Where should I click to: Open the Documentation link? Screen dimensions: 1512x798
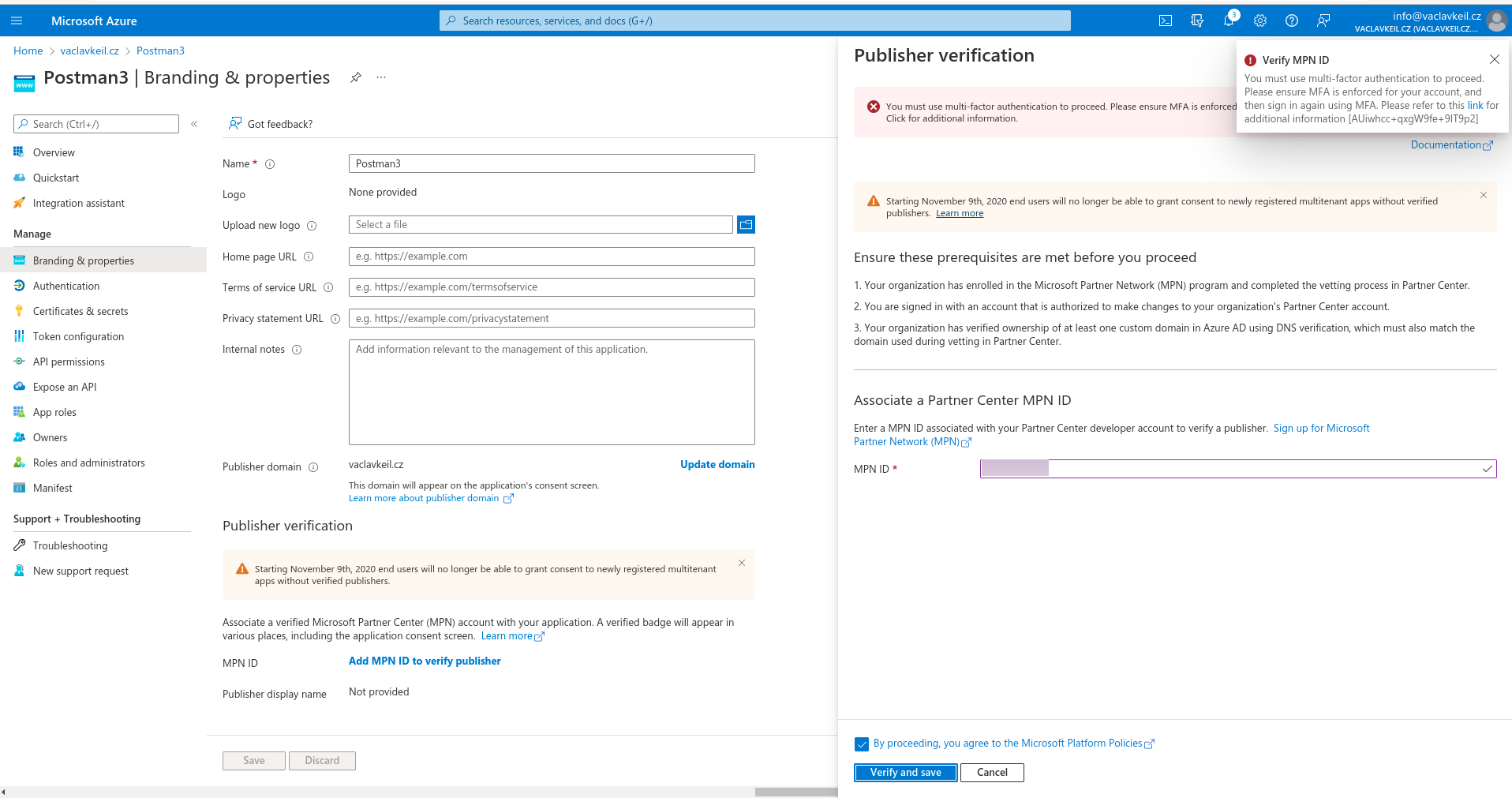[x=1451, y=145]
